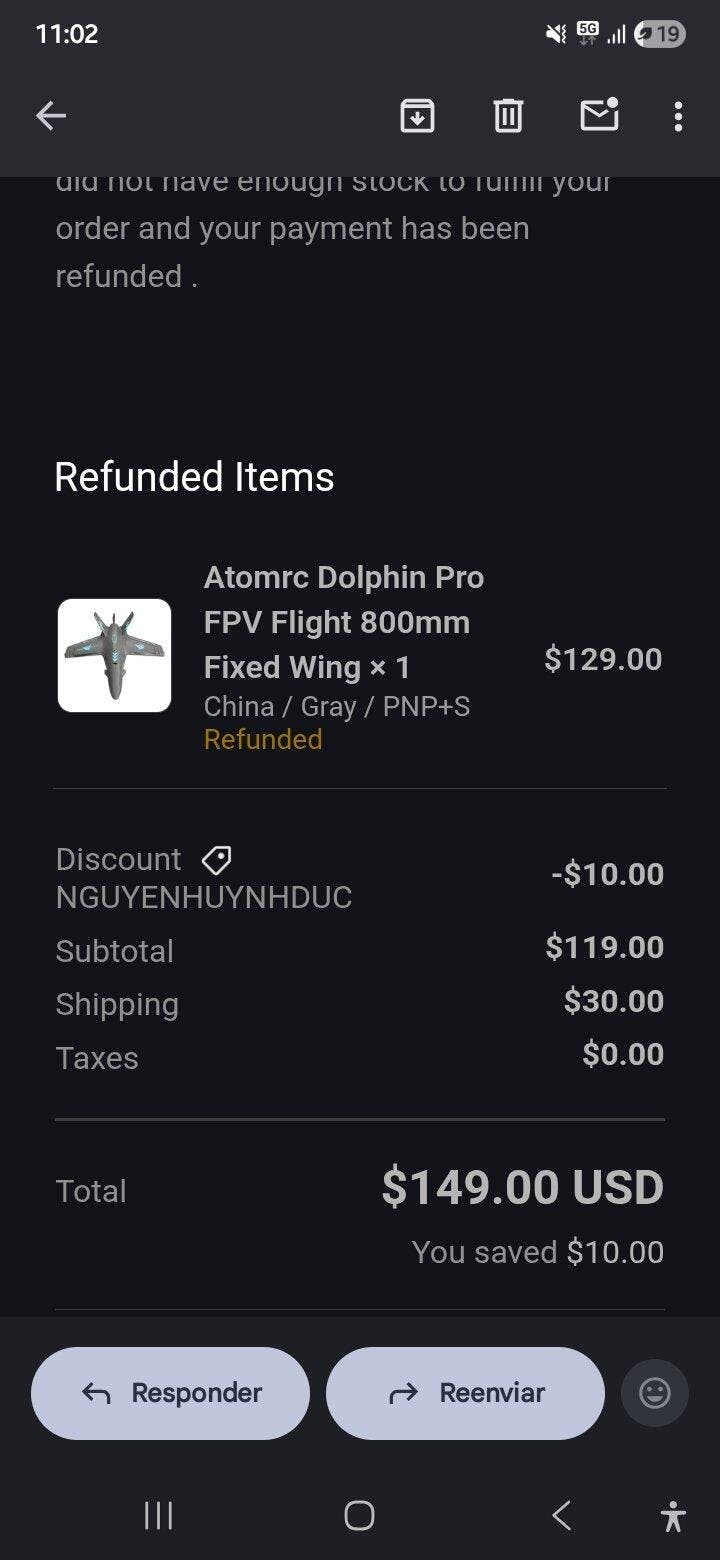
Task: Archive this email
Action: tap(417, 117)
